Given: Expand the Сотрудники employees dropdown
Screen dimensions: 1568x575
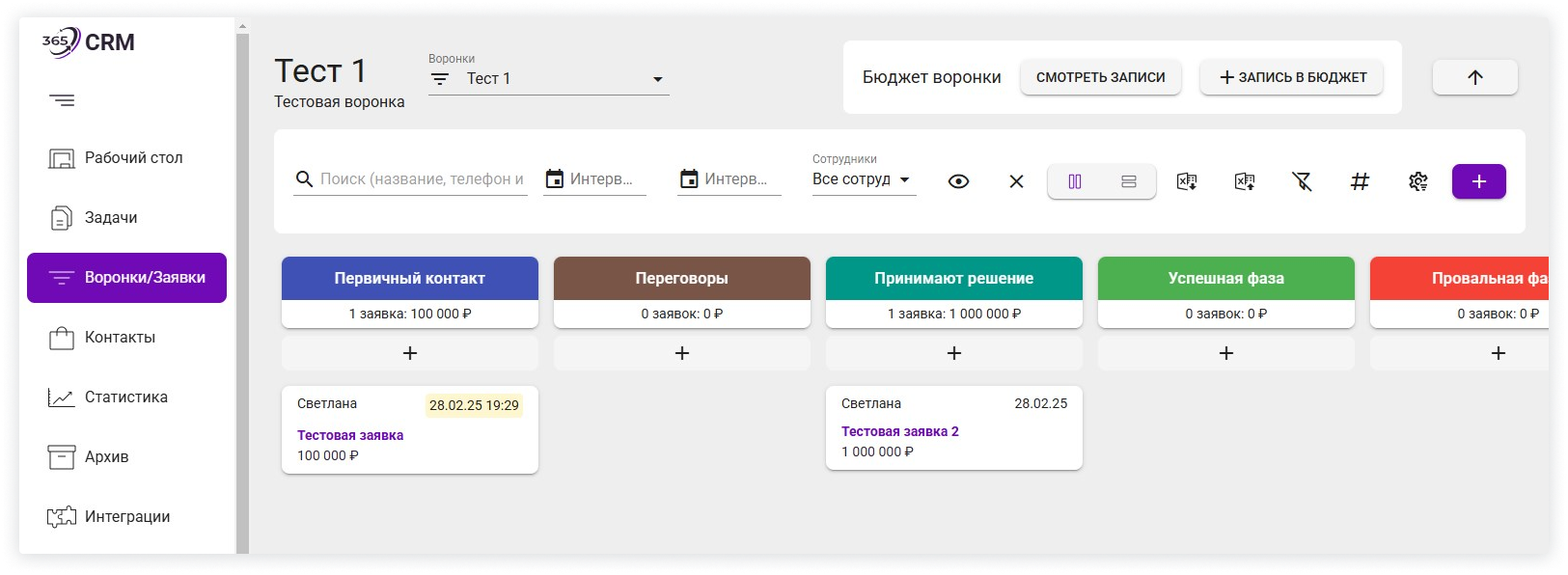Looking at the screenshot, I should [863, 179].
